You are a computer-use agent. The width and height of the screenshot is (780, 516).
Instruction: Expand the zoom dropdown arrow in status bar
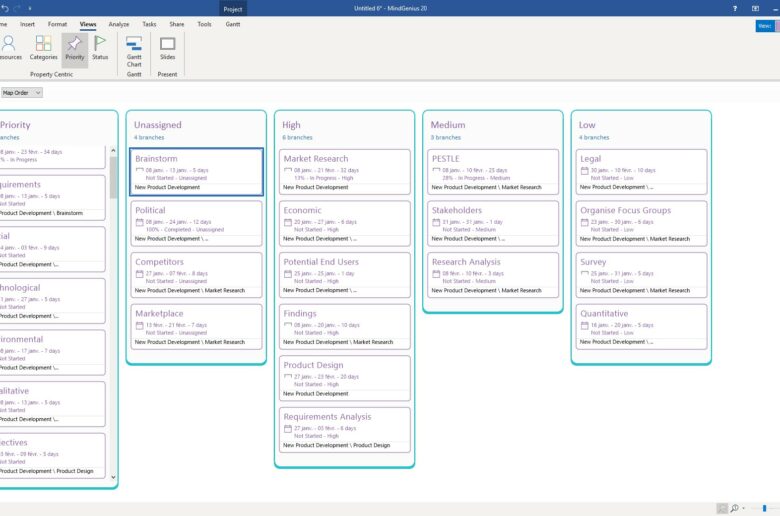pyautogui.click(x=744, y=508)
